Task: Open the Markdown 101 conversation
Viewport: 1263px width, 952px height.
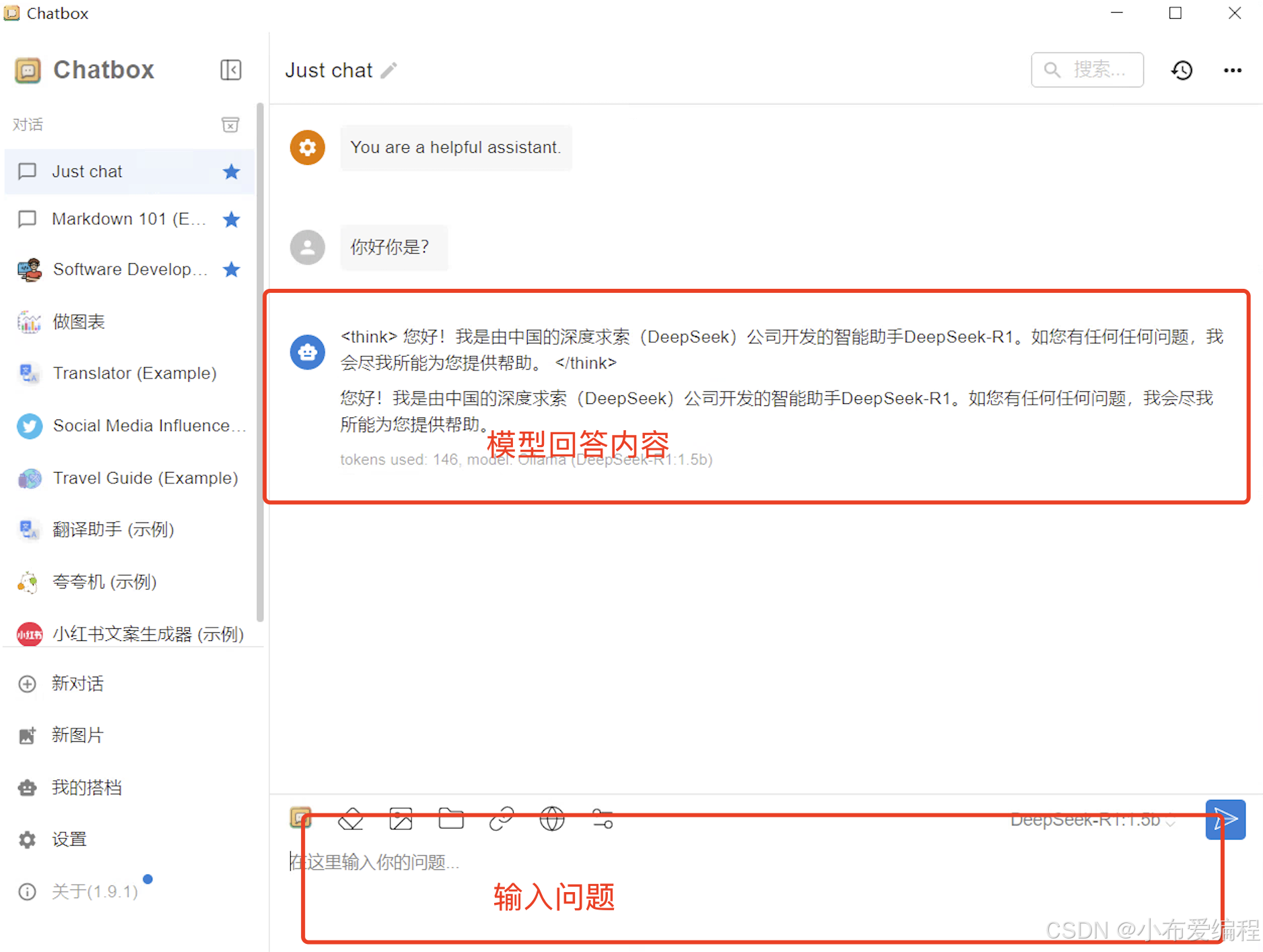Action: 129,219
